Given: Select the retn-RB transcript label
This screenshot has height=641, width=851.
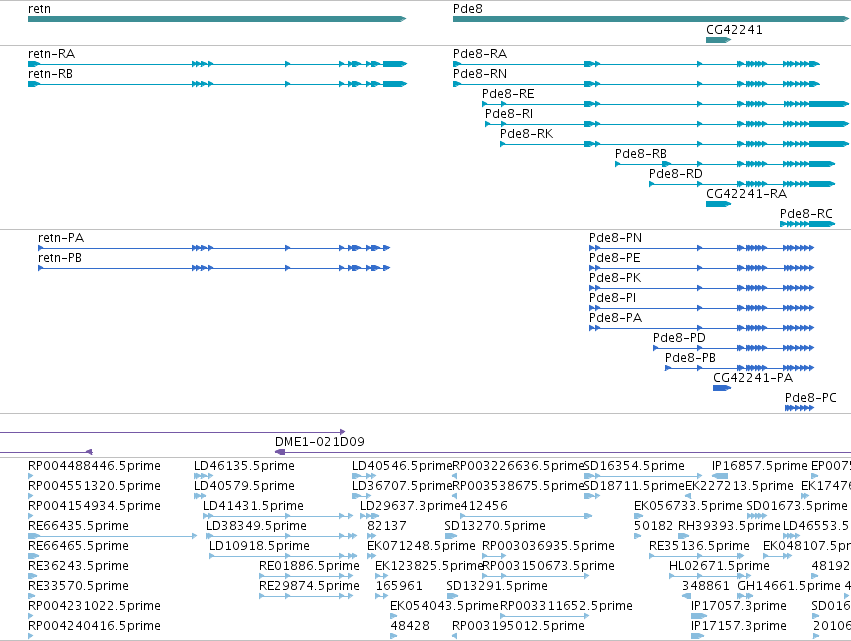Looking at the screenshot, I should tap(50, 74).
